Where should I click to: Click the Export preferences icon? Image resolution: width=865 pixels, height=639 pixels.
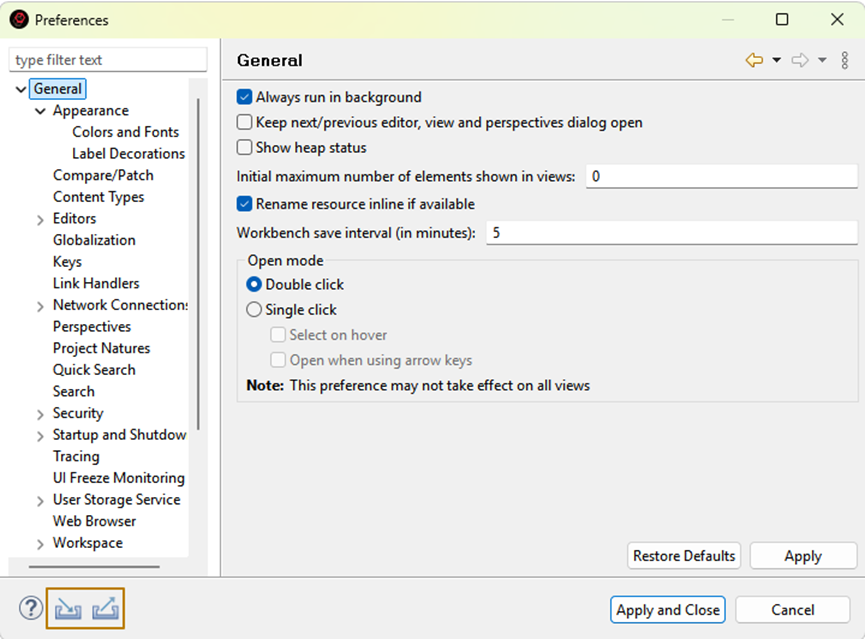[105, 608]
